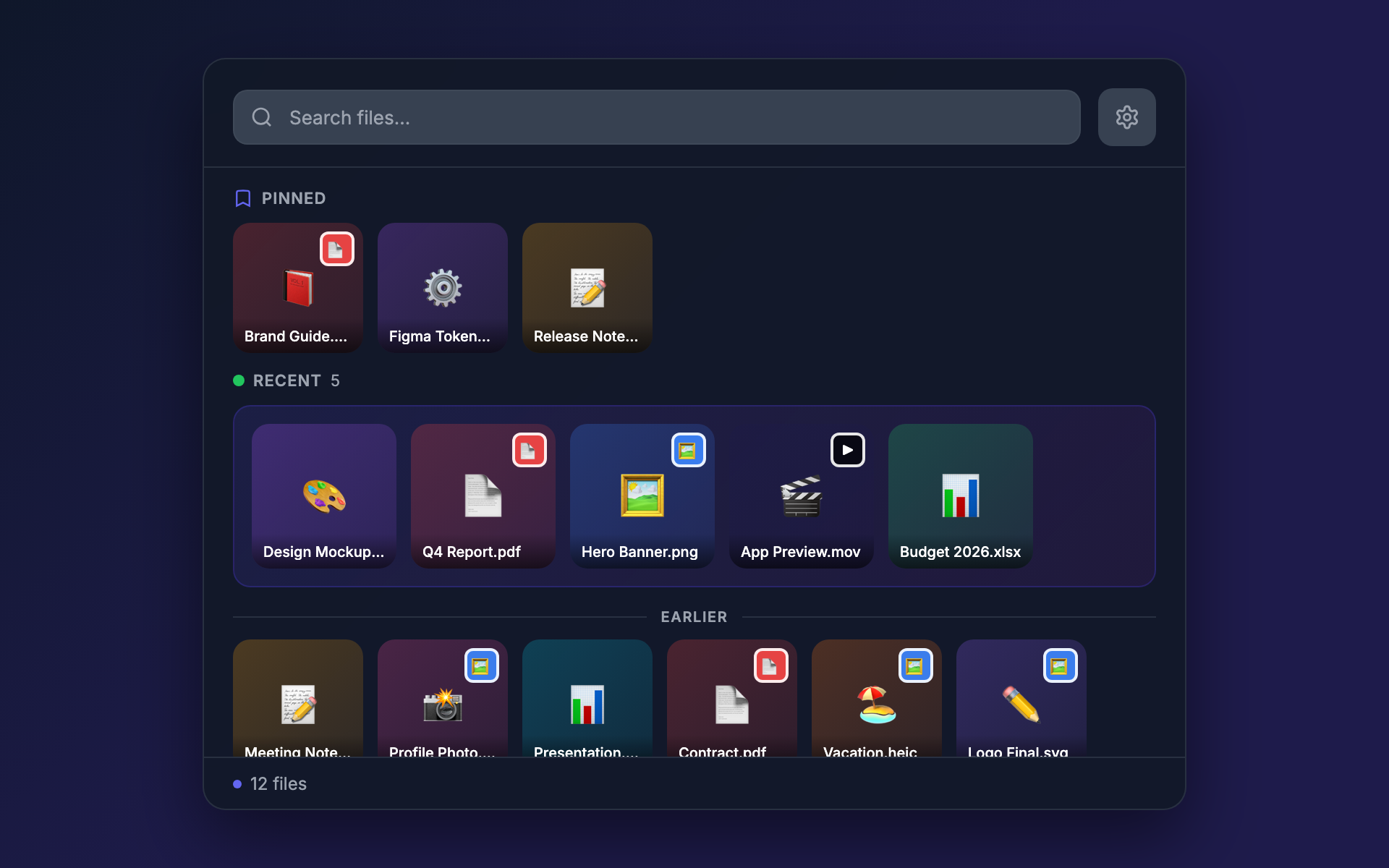Click the red PDF badge on Contract.pdf
This screenshot has width=1389, height=868.
(771, 665)
